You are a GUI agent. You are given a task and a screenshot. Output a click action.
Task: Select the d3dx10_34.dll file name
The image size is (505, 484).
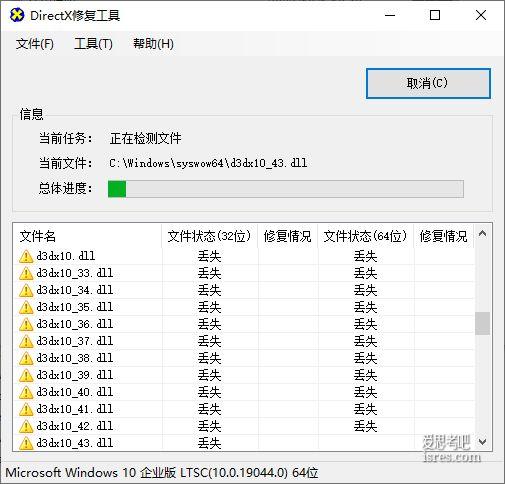(75, 290)
